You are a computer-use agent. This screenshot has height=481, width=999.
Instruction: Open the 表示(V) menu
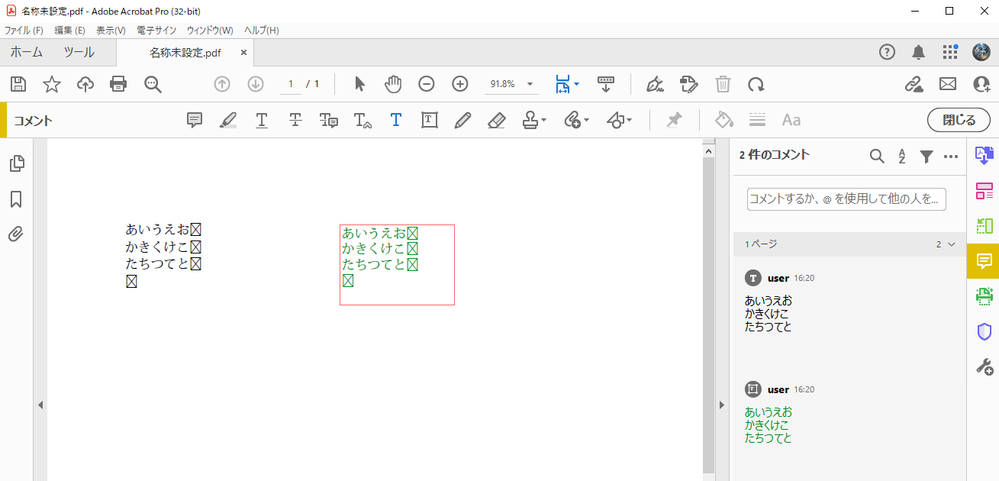[x=111, y=31]
